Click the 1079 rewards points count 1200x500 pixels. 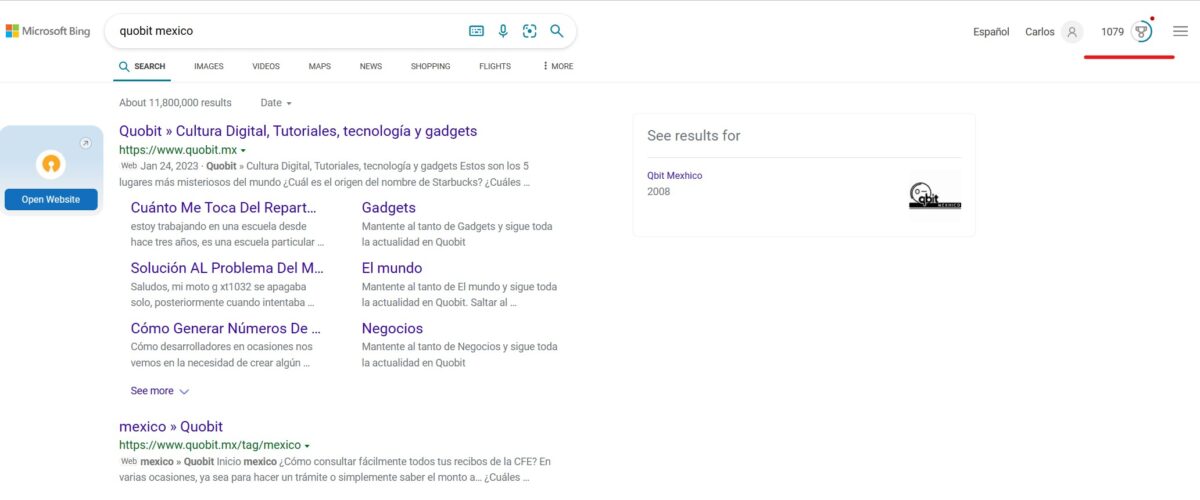(1112, 32)
